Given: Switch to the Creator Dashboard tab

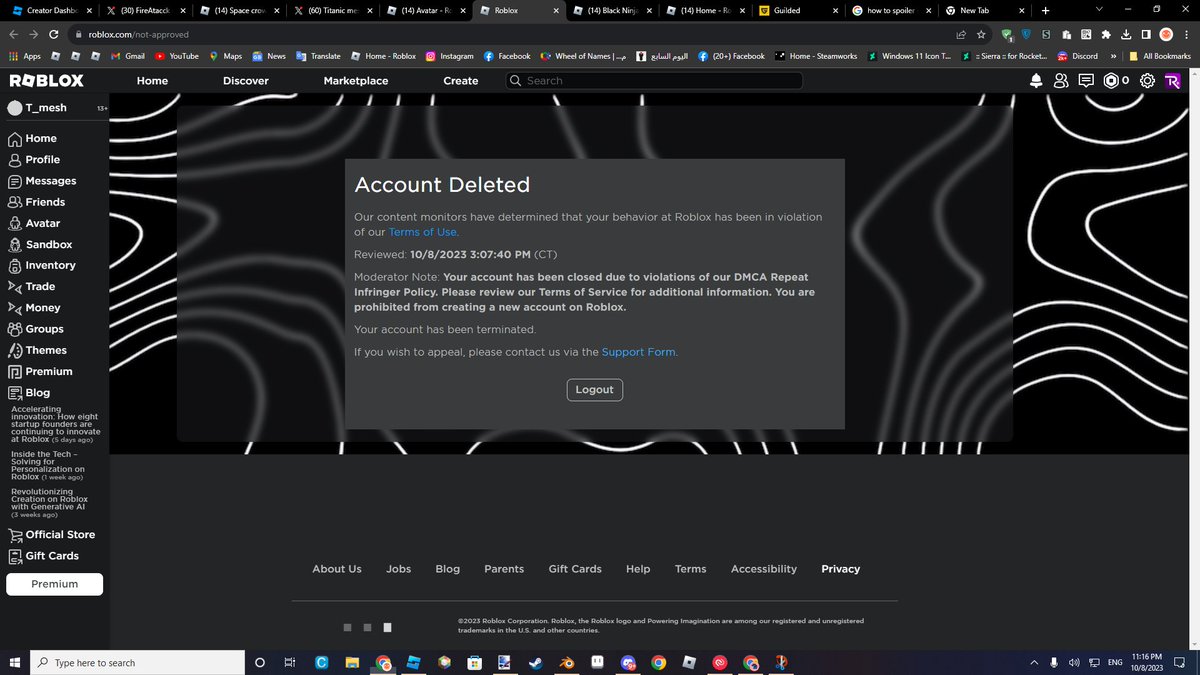Looking at the screenshot, I should [x=50, y=10].
